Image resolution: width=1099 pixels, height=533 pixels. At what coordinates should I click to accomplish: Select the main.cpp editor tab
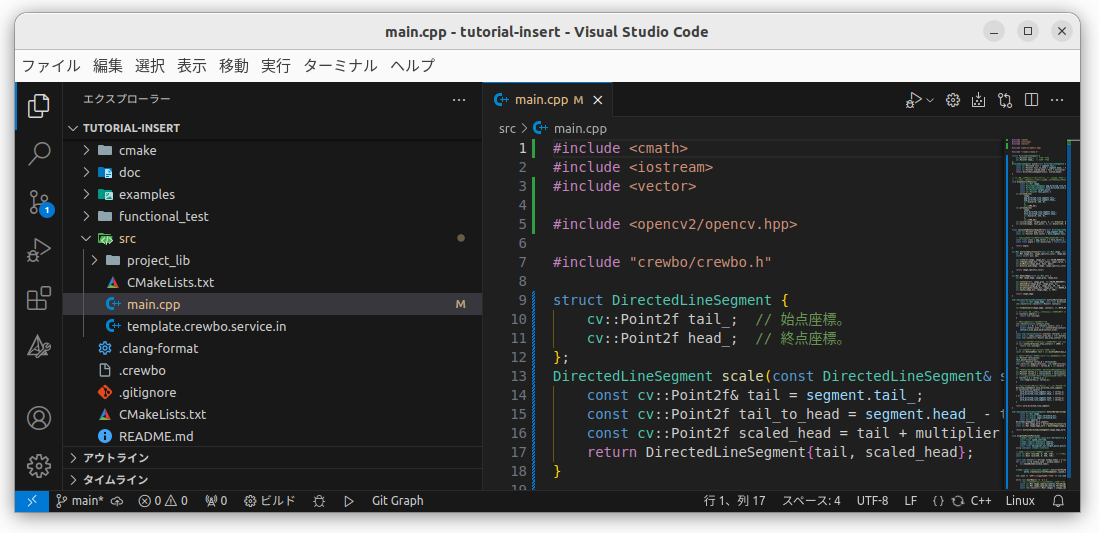point(547,100)
